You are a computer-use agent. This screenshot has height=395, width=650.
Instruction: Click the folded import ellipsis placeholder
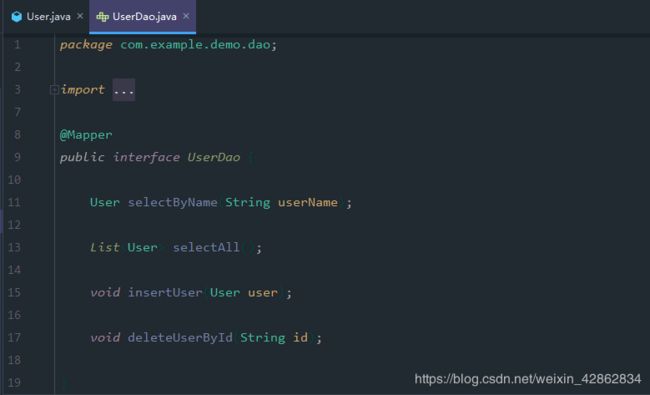click(x=124, y=90)
